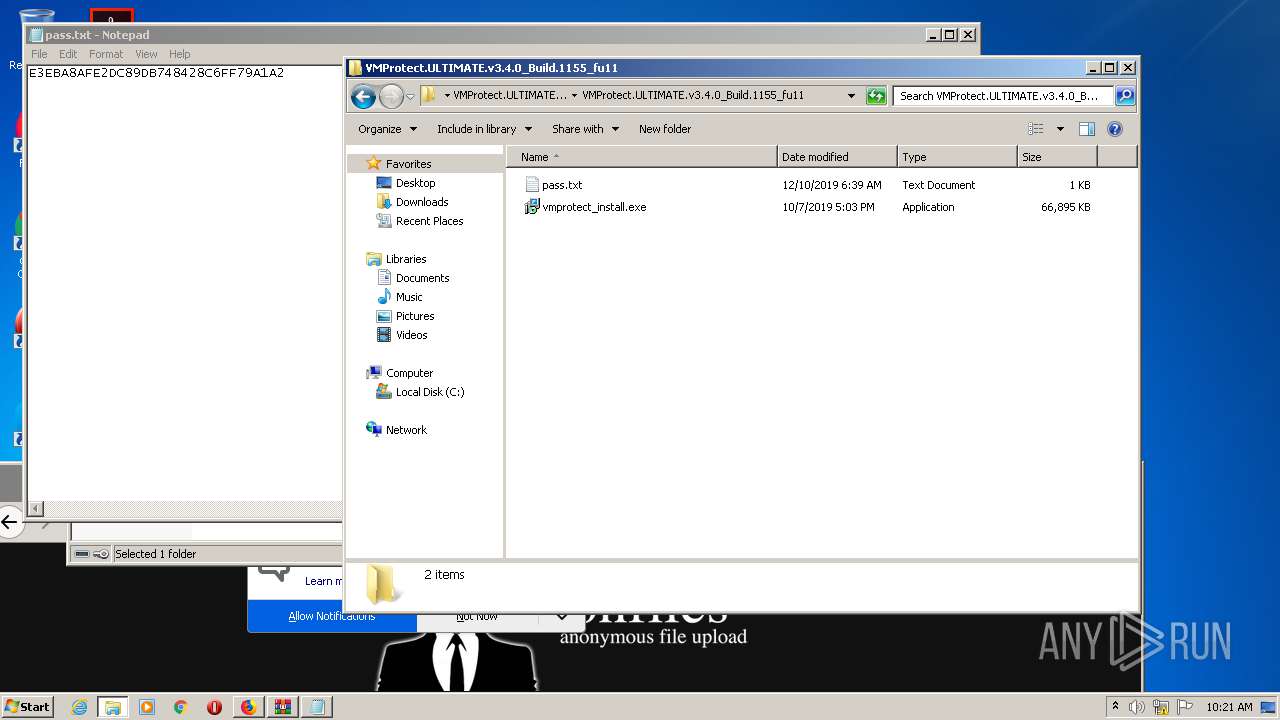The height and width of the screenshot is (720, 1280).
Task: Open the address bar history dropdown arrow
Action: [851, 96]
